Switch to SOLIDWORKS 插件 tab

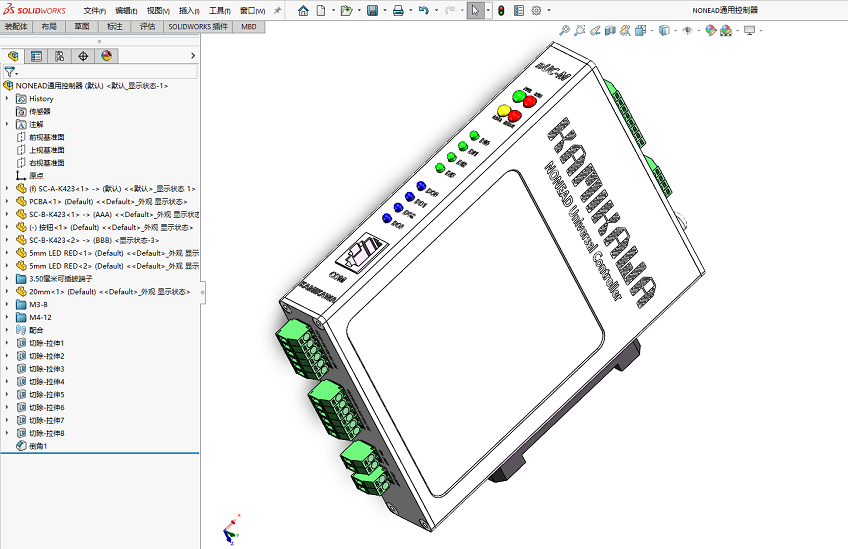pyautogui.click(x=198, y=27)
